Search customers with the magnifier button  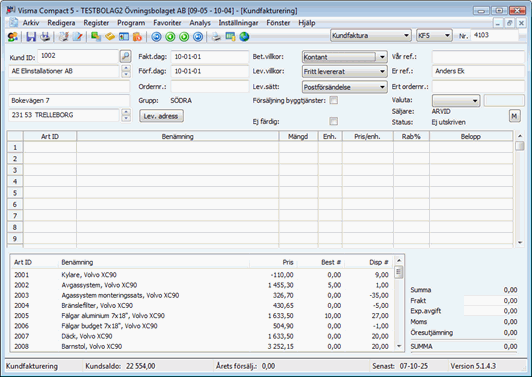pyautogui.click(x=126, y=56)
